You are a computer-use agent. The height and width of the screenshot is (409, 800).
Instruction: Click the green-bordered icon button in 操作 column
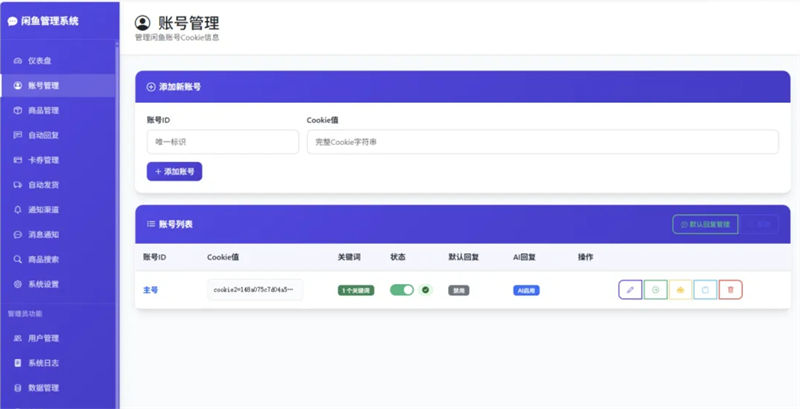coord(655,290)
